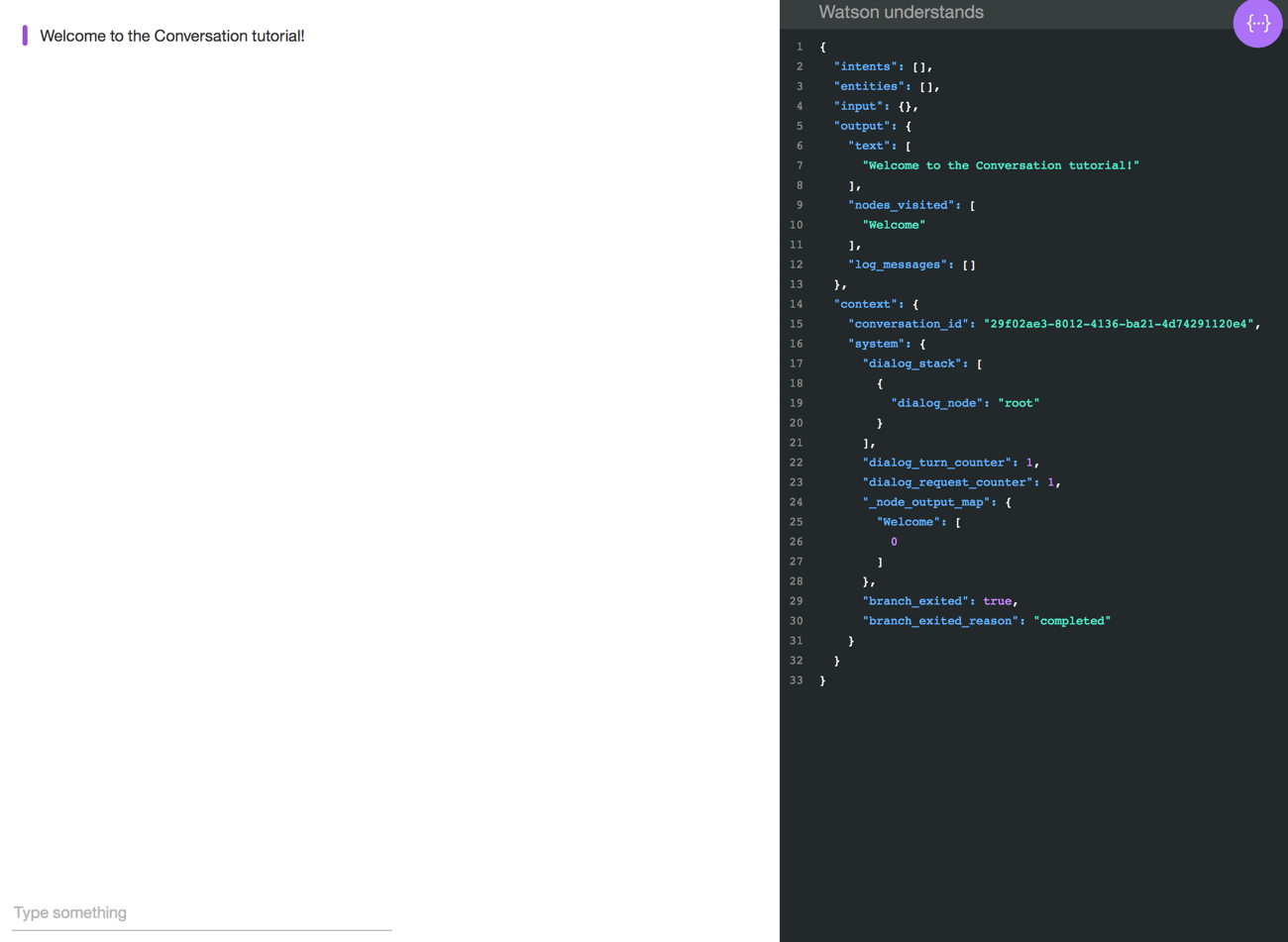This screenshot has height=942, width=1288.
Task: Click the JSON string "Welcome to the Conversation tutorial!"
Action: (x=1001, y=165)
